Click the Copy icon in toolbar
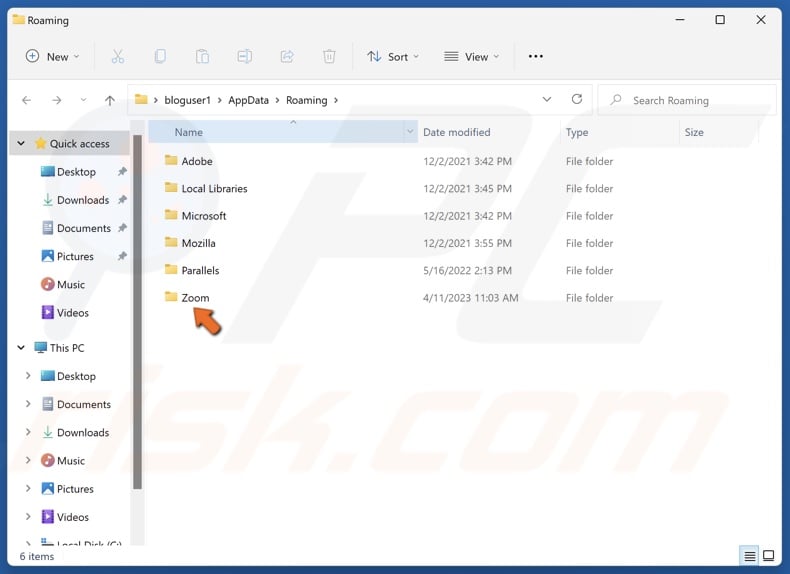 click(x=160, y=56)
